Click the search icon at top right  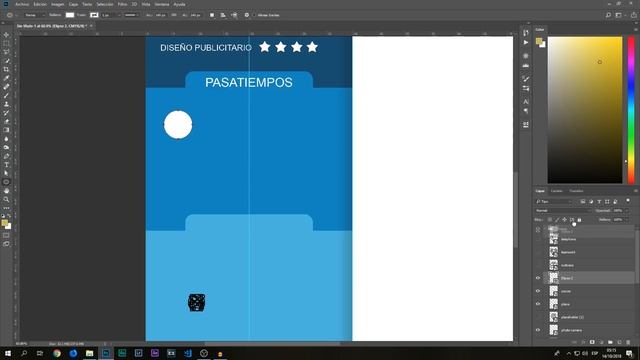point(608,15)
